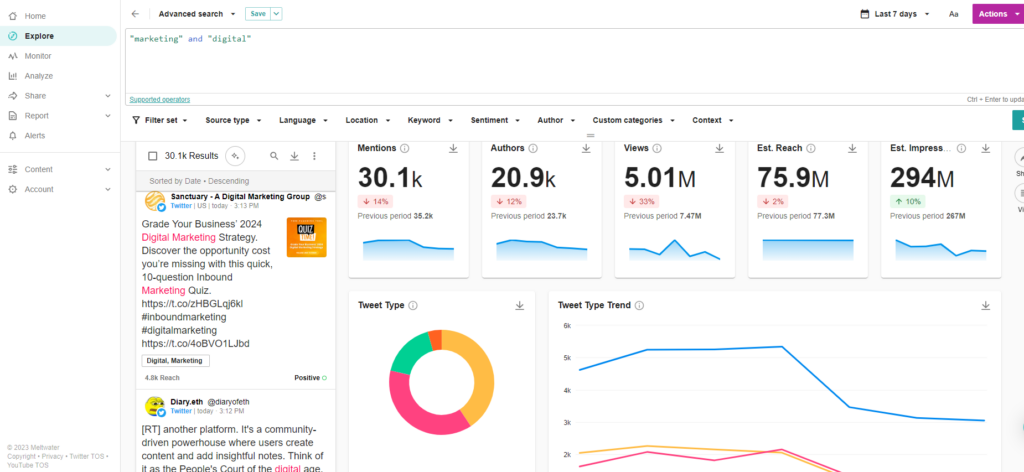
Task: Open the Advanced search dropdown
Action: pos(197,14)
